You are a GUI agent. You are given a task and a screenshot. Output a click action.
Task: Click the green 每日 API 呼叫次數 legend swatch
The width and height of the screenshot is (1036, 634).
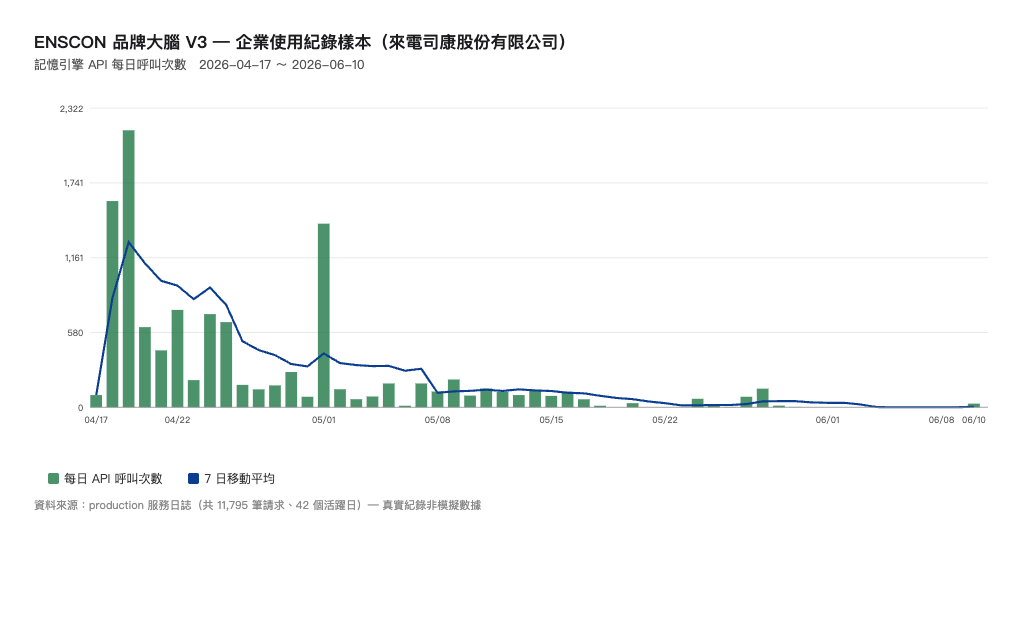(54, 478)
